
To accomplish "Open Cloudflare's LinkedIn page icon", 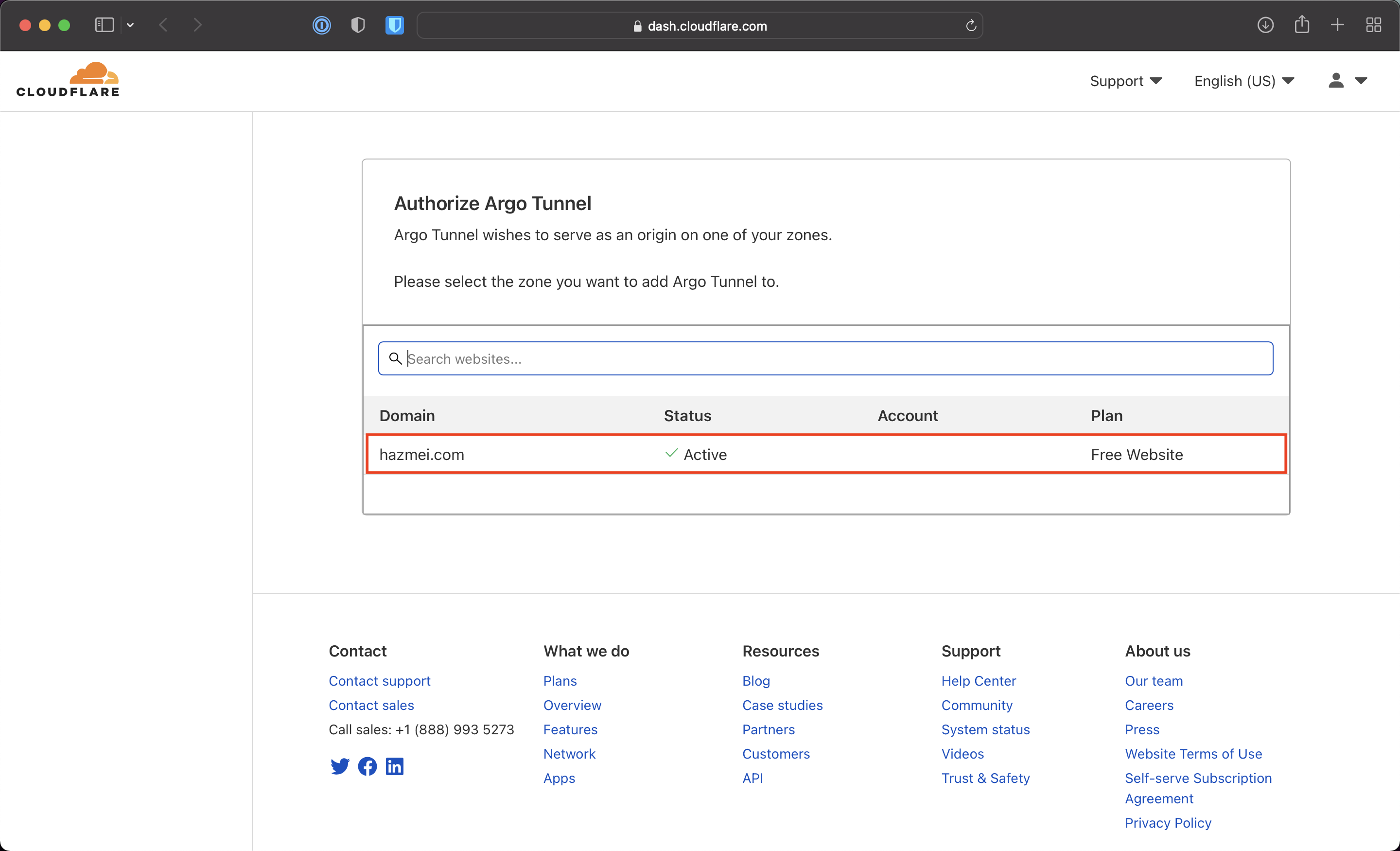I will coord(394,766).
